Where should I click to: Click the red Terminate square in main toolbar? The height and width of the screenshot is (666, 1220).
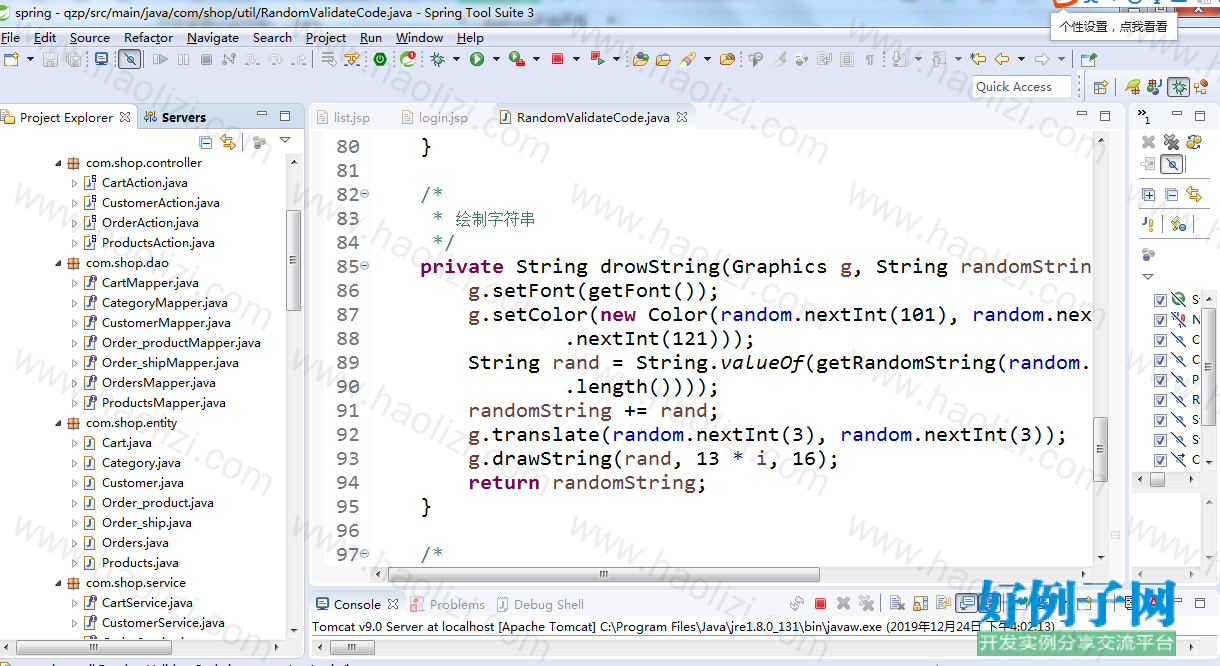[x=557, y=59]
